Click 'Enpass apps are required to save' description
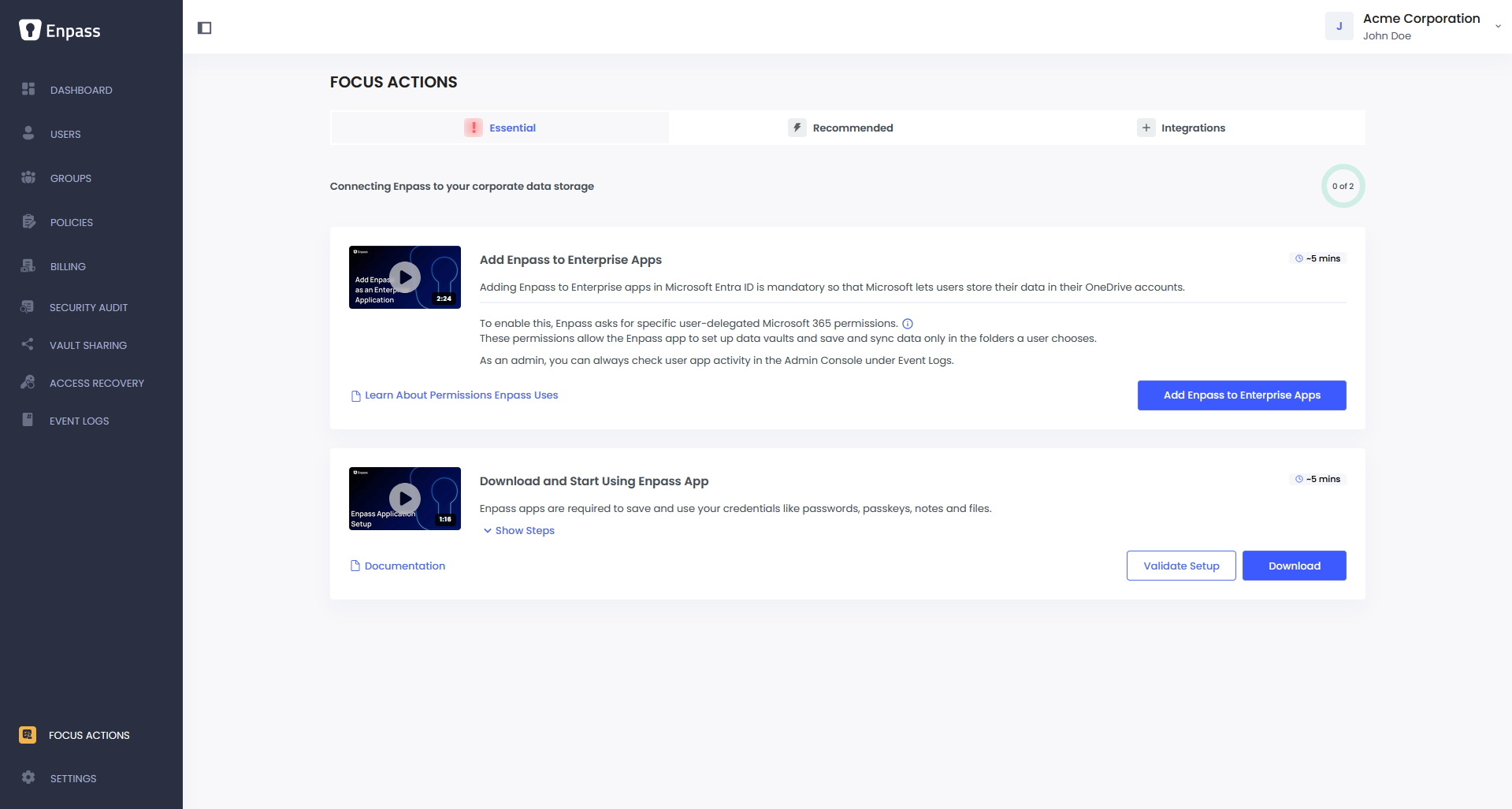The width and height of the screenshot is (1512, 809). click(x=736, y=509)
